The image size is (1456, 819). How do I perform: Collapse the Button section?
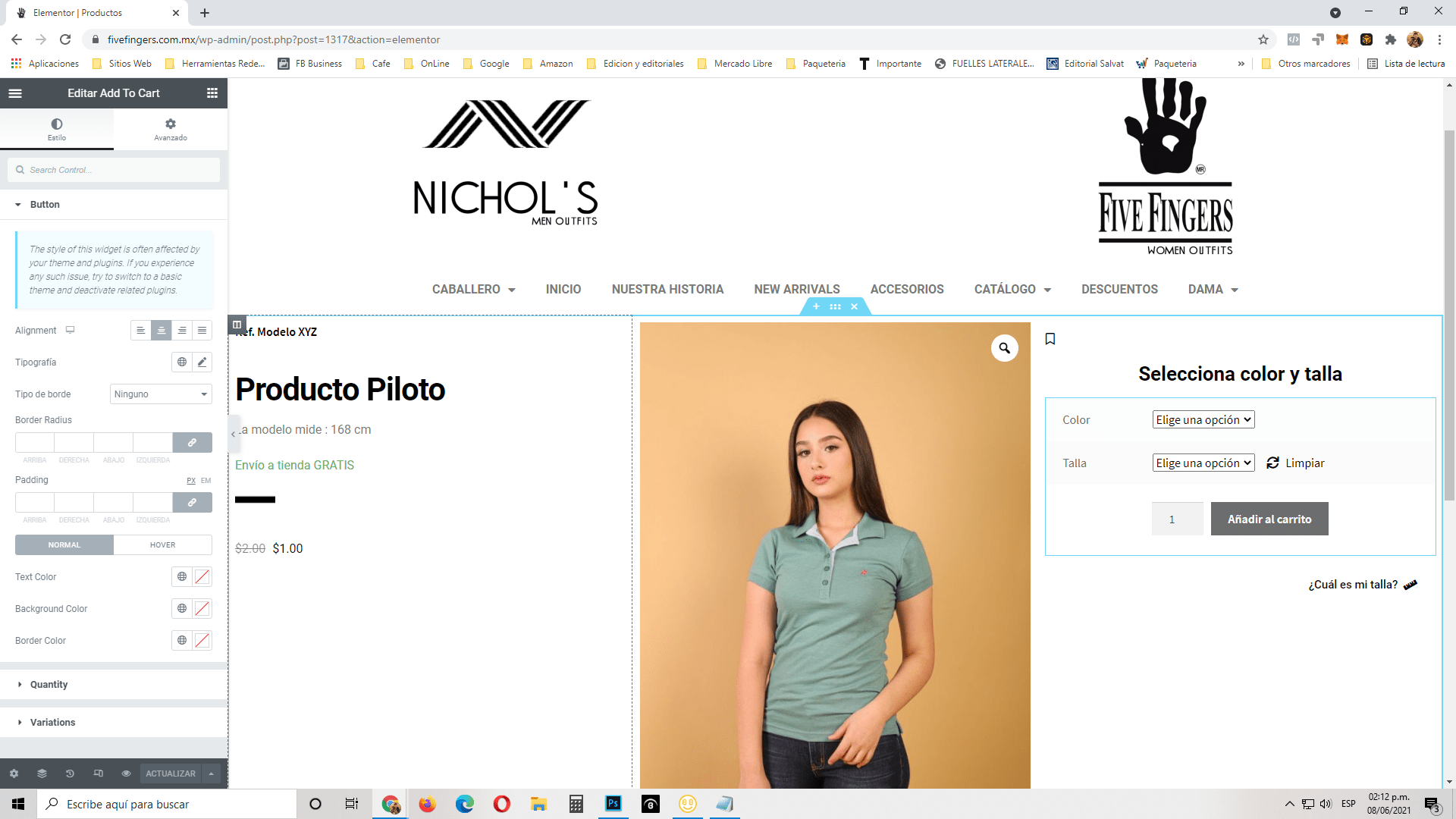tap(114, 205)
